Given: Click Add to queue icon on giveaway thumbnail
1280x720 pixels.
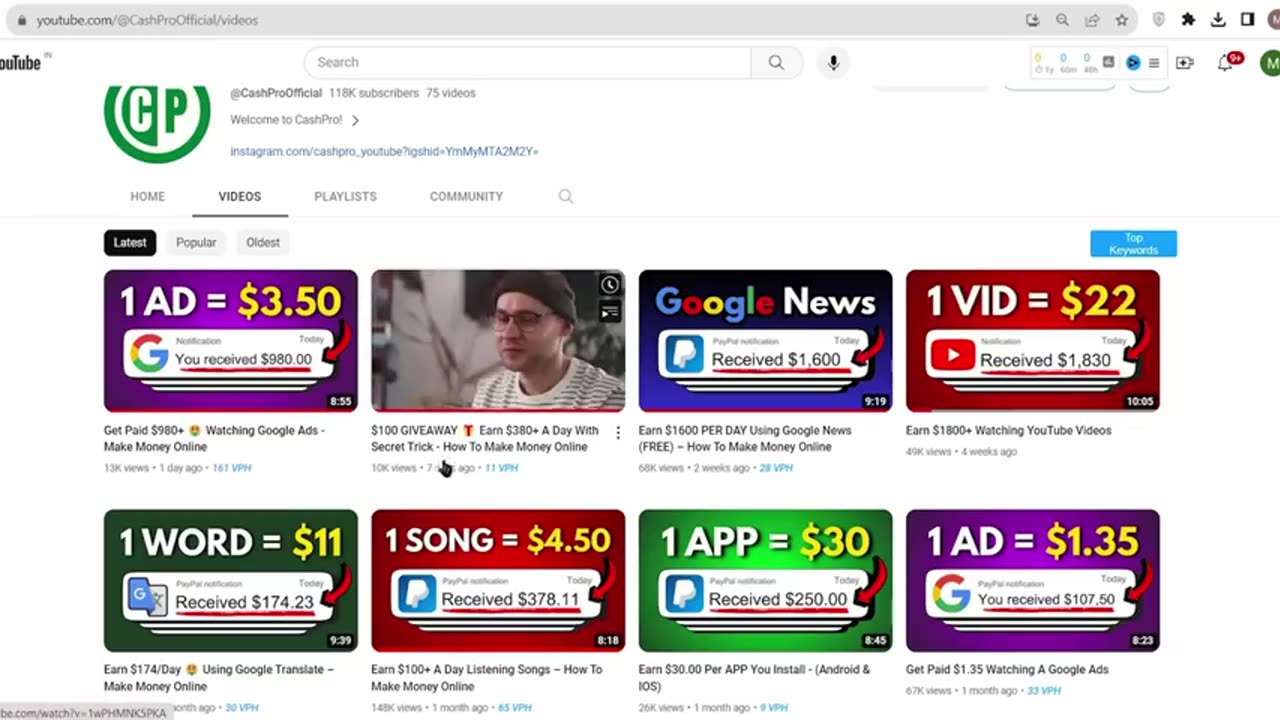Looking at the screenshot, I should tap(609, 313).
